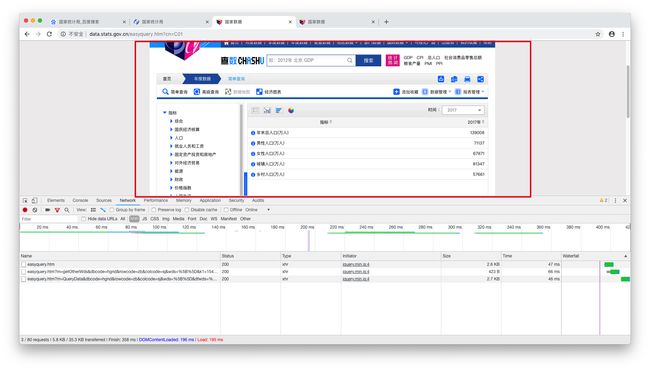Switch to DevTools Application tab
The image size is (650, 370).
tap(210, 201)
